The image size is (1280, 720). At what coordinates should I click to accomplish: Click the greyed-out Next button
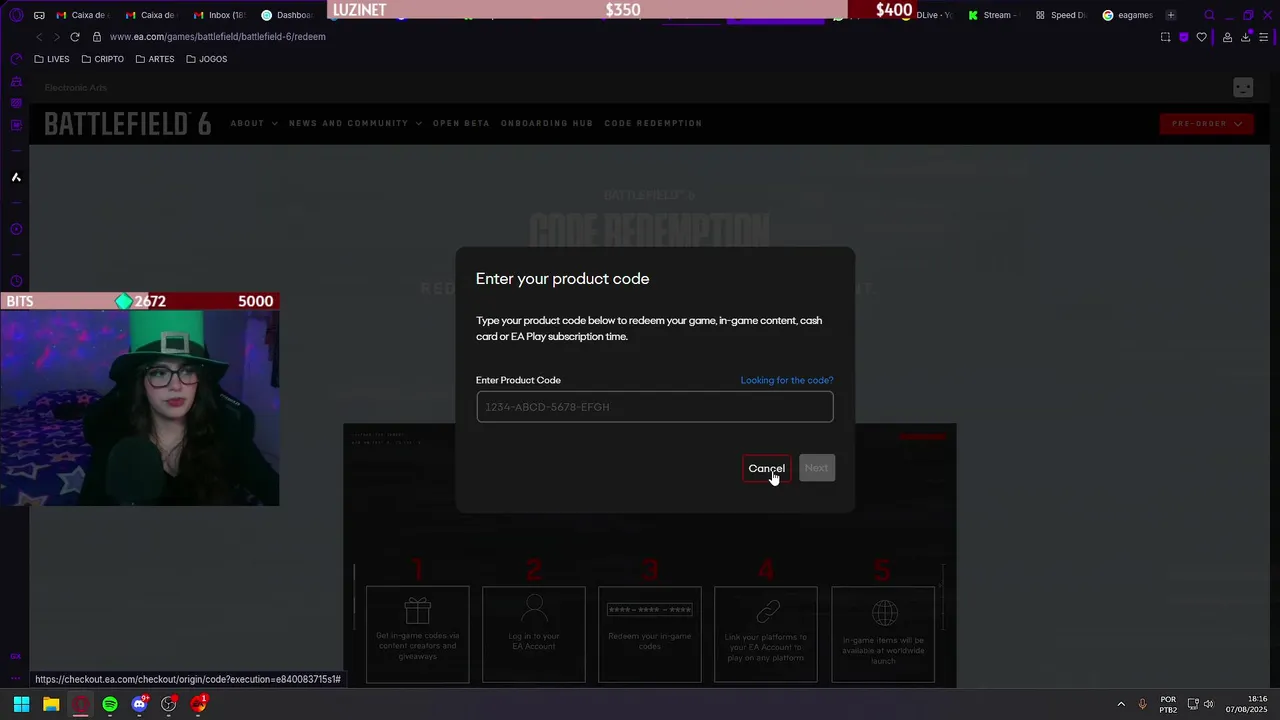tap(816, 468)
